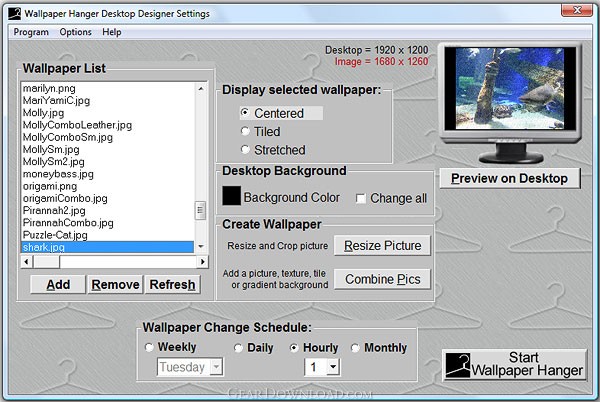Select origamiCombo.jpg in the list
The height and width of the screenshot is (402, 600).
(108, 199)
